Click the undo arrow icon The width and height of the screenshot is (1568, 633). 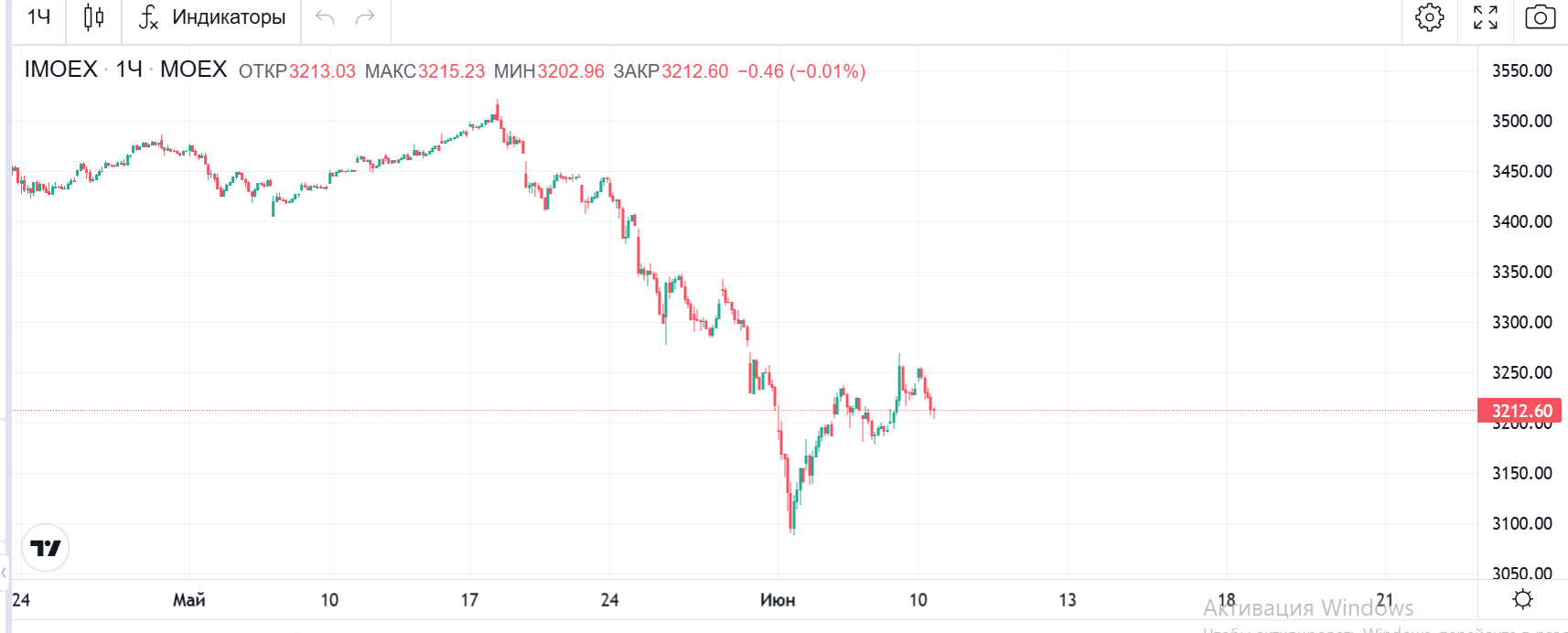pyautogui.click(x=325, y=17)
